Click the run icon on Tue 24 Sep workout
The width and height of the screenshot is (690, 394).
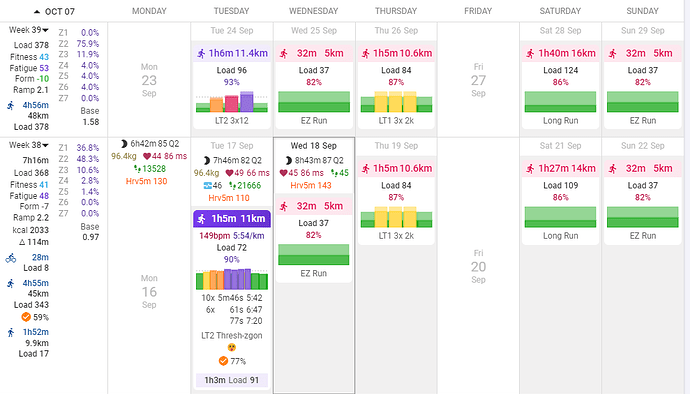click(x=202, y=54)
